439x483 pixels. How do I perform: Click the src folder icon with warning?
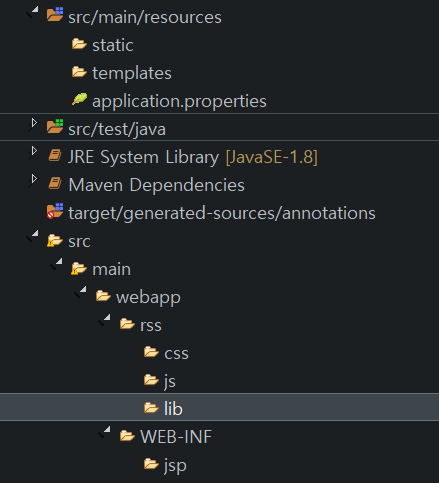(55, 240)
